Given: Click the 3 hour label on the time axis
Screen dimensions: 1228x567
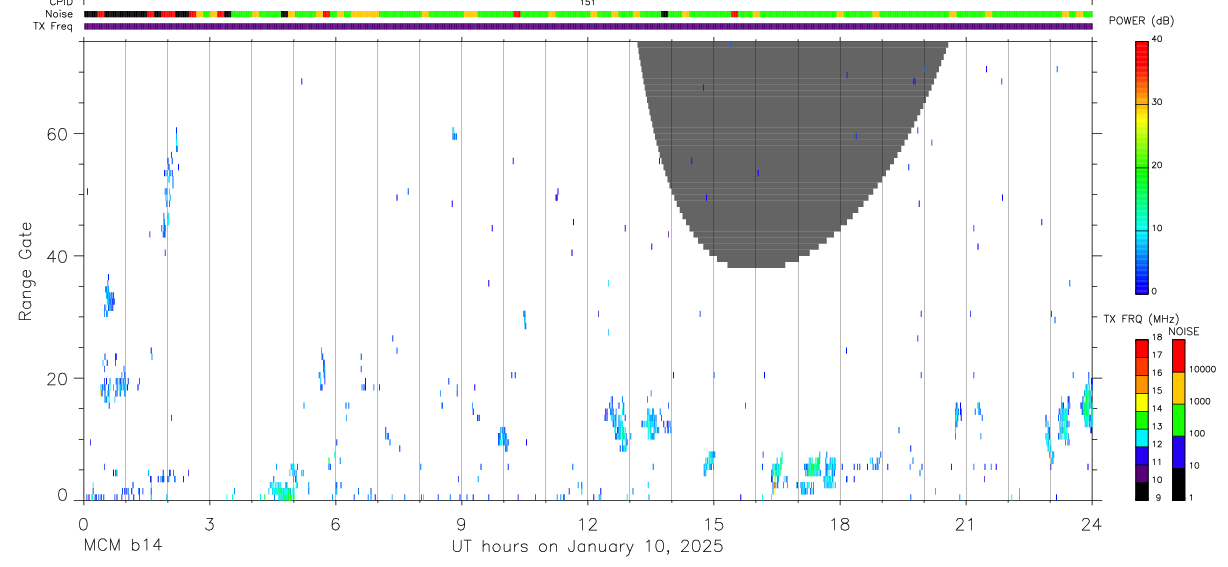Looking at the screenshot, I should coord(209,522).
